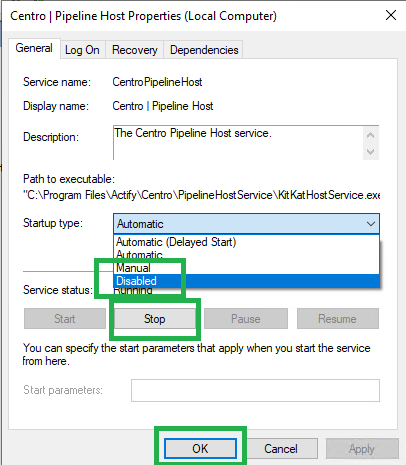Image resolution: width=406 pixels, height=465 pixels.
Task: Click the greyed Start button
Action: [x=65, y=319]
